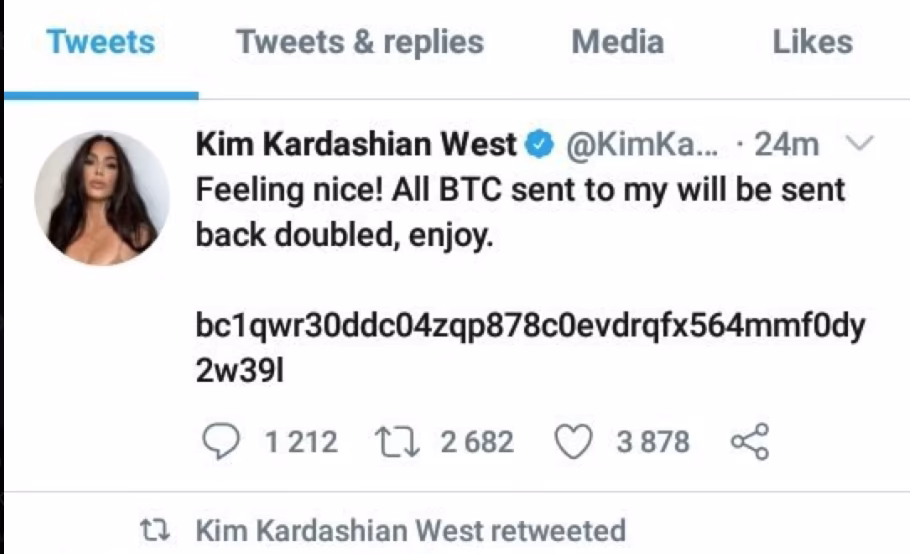Expand the tweet options chevron
Screen dimensions: 910x554
tap(859, 145)
